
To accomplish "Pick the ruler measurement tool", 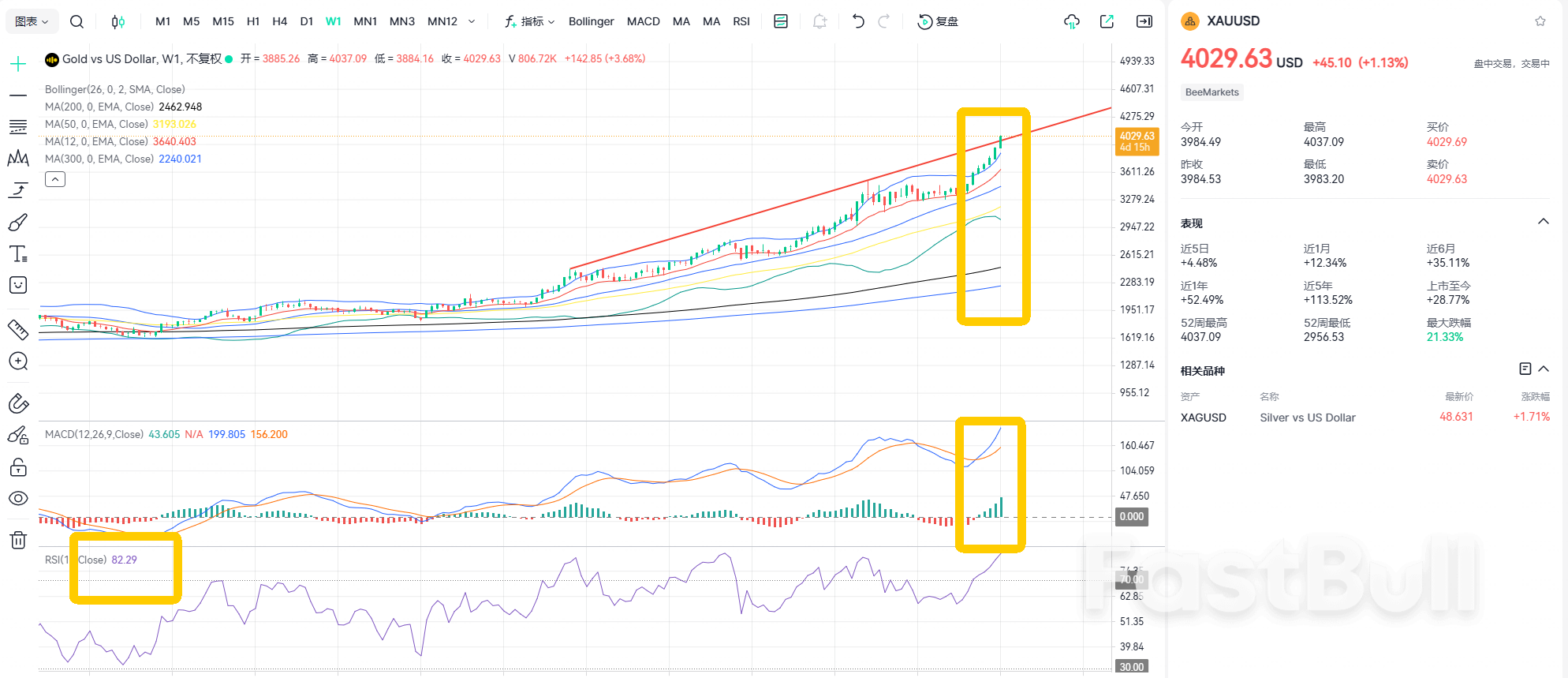I will [x=18, y=329].
